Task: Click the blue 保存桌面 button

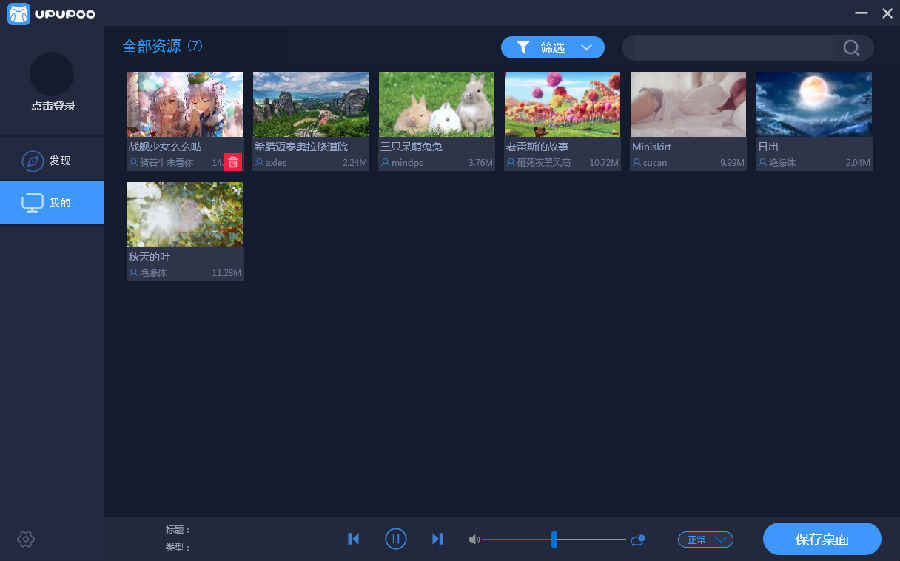Action: pos(822,539)
